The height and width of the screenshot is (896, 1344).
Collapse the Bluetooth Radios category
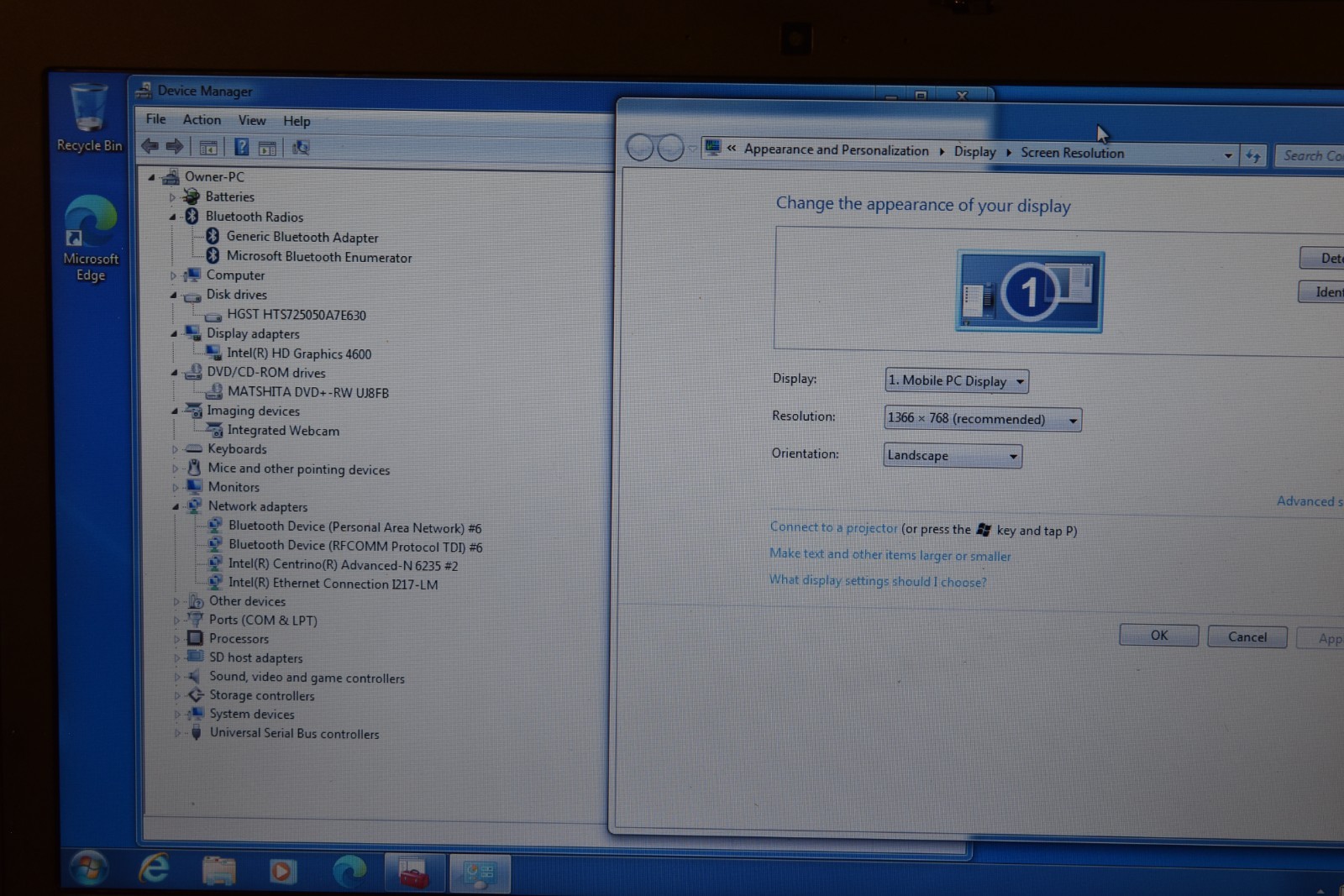173,217
